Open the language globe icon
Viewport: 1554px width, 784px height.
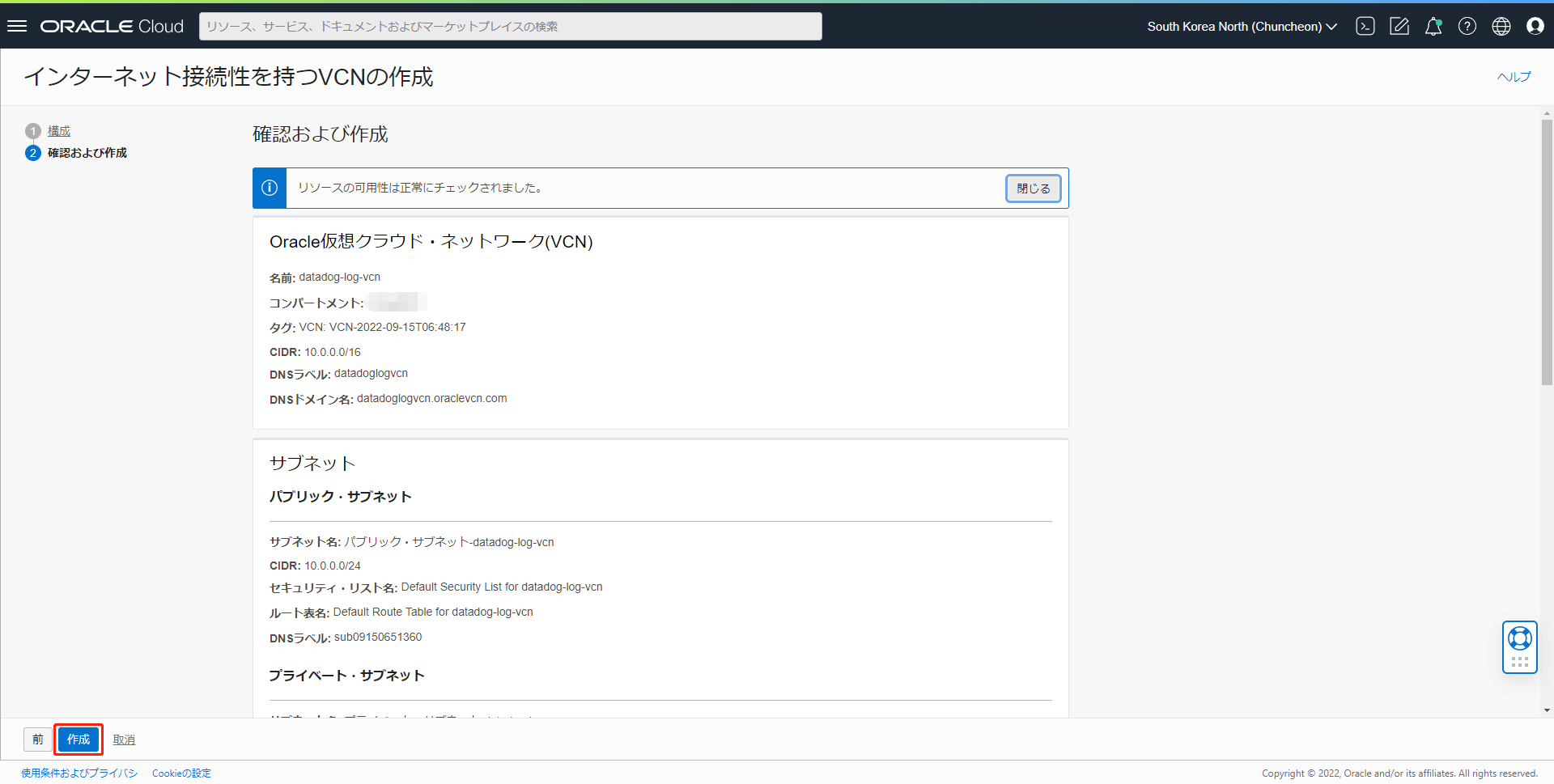pyautogui.click(x=1501, y=26)
